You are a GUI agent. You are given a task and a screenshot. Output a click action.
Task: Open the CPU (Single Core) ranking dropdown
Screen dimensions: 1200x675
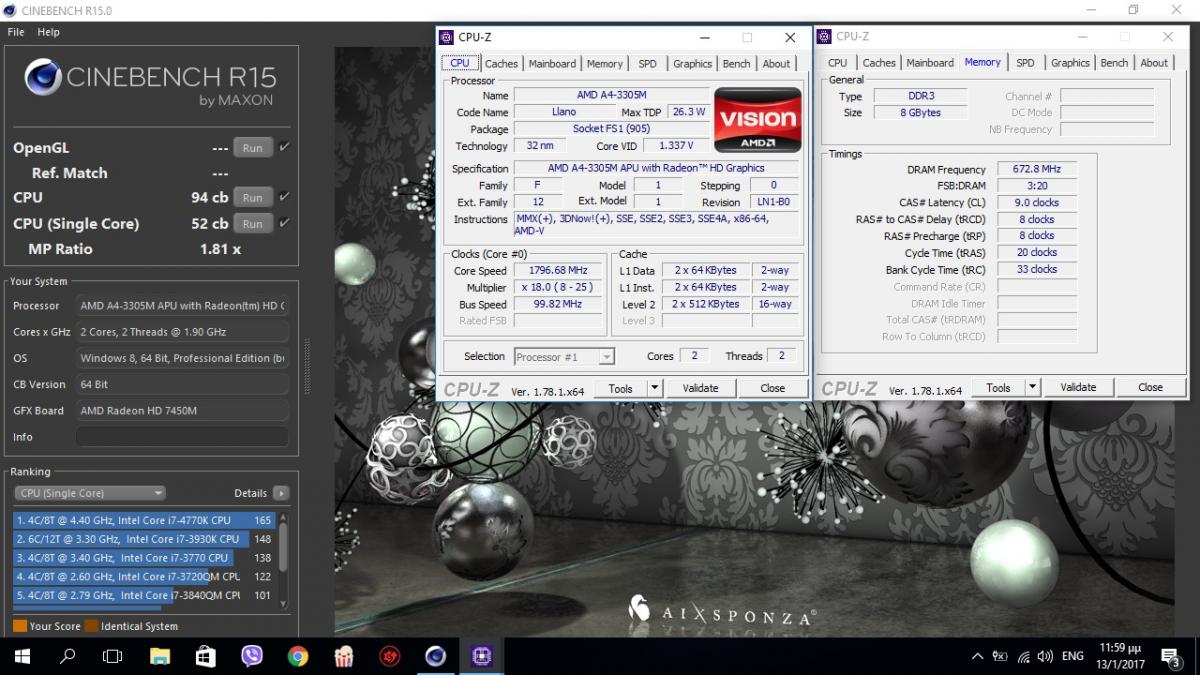click(x=90, y=493)
